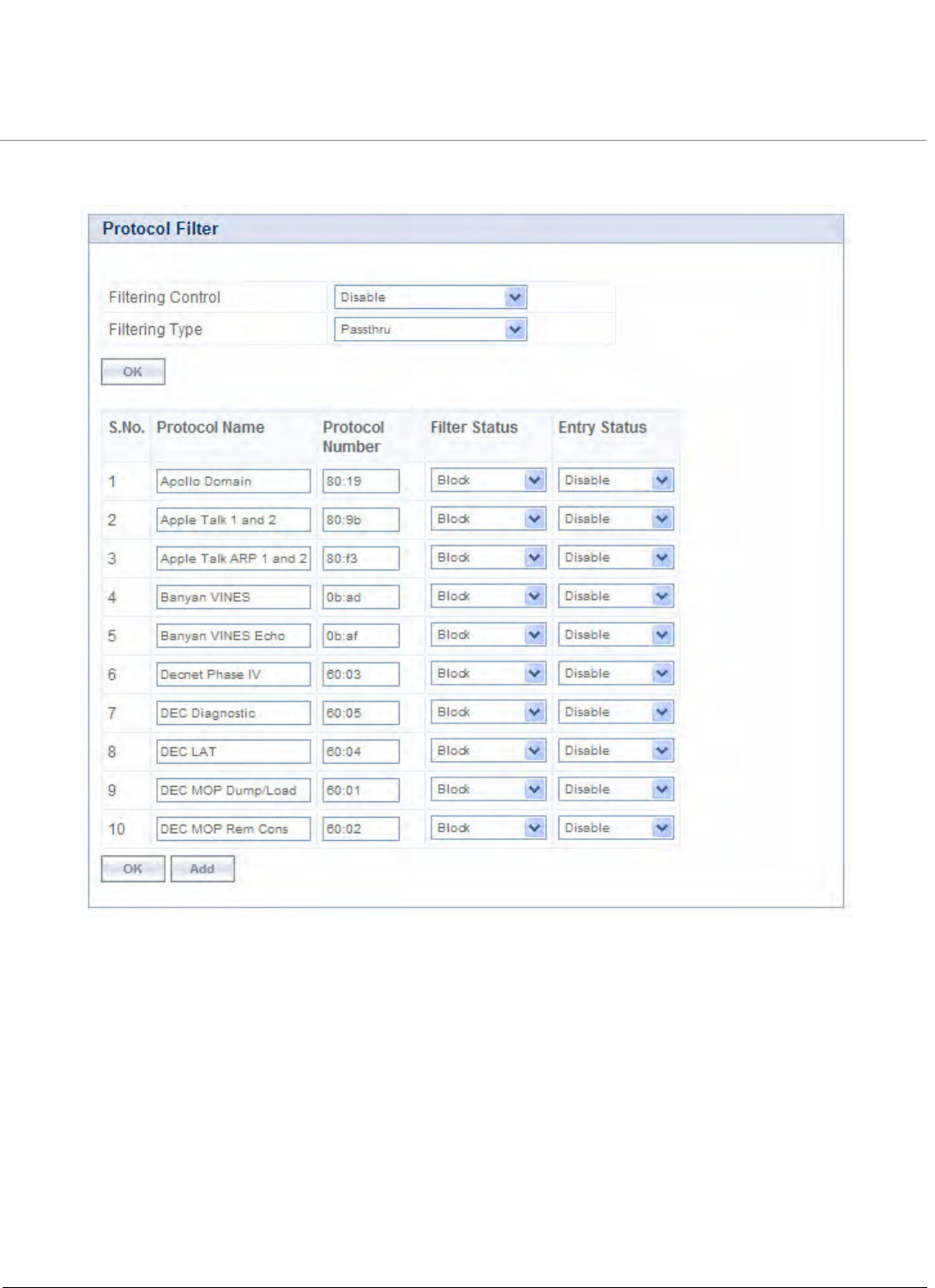Screen dimensions: 935x1288
Task: Open Entry Status dropdown for Banyan VINES Echo
Action: pyautogui.click(x=616, y=635)
